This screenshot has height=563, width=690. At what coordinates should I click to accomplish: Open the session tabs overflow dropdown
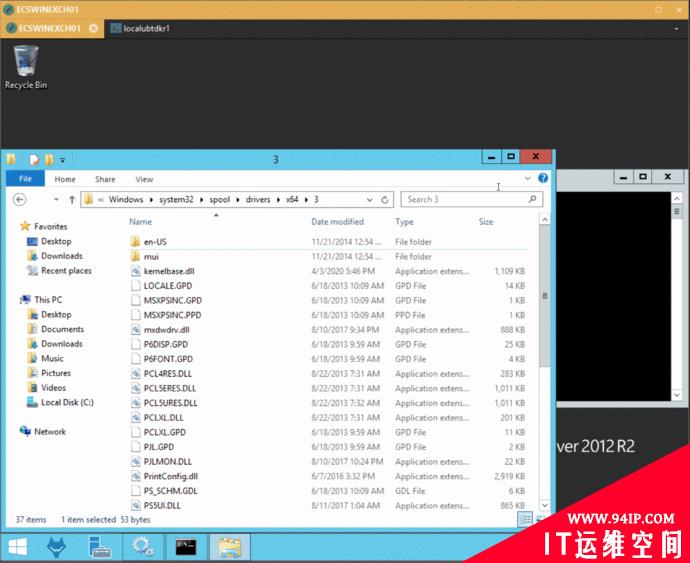point(676,29)
